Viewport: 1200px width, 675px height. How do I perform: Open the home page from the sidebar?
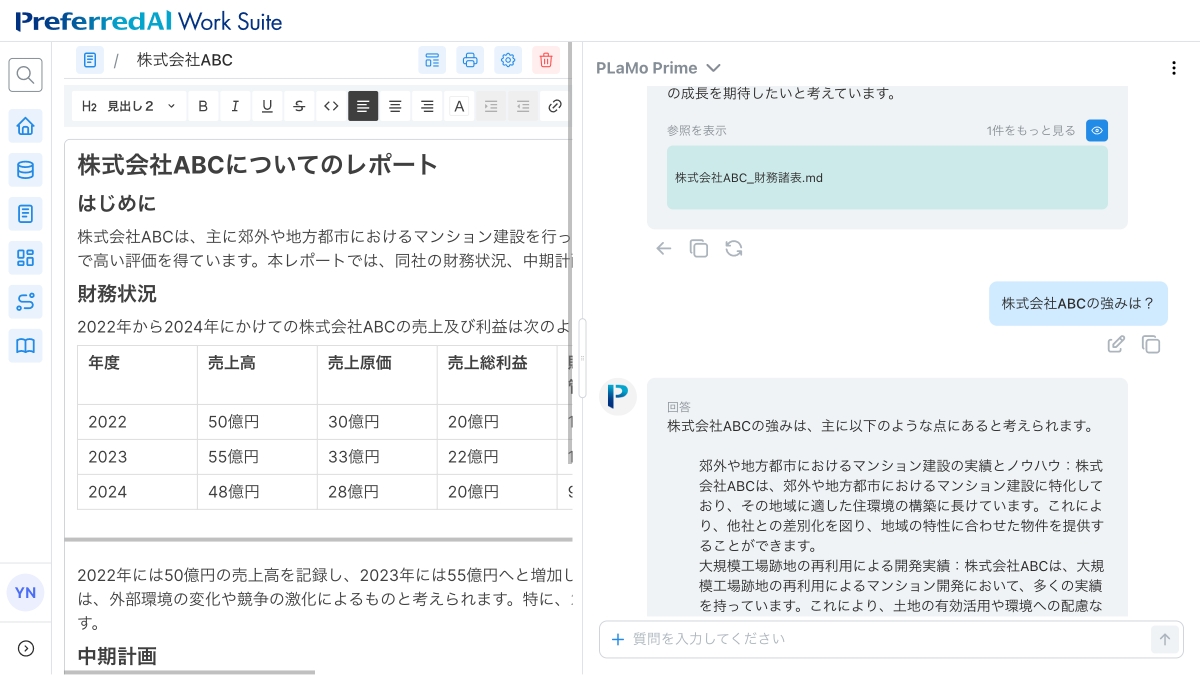25,126
